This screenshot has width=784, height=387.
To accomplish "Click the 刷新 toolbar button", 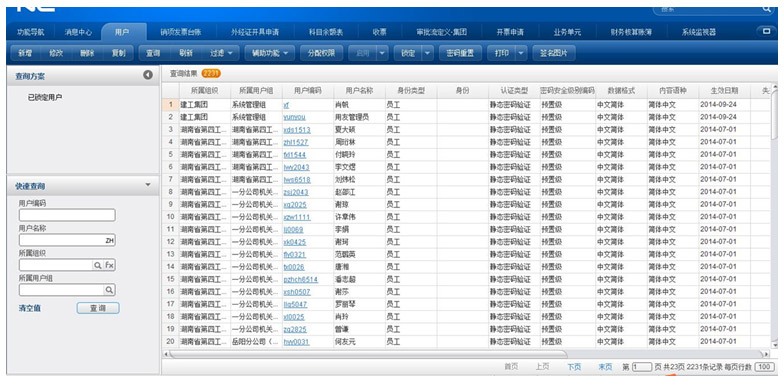I will pyautogui.click(x=186, y=53).
